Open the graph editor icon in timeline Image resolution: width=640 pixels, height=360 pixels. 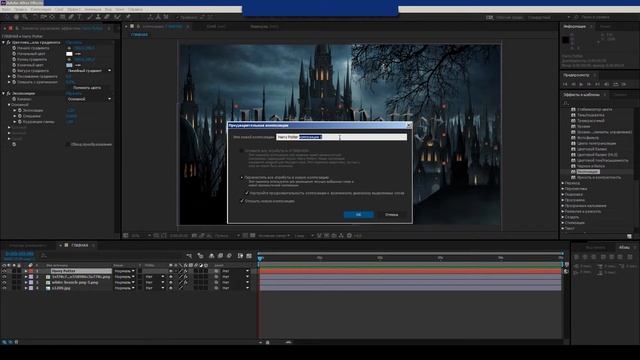(249, 256)
